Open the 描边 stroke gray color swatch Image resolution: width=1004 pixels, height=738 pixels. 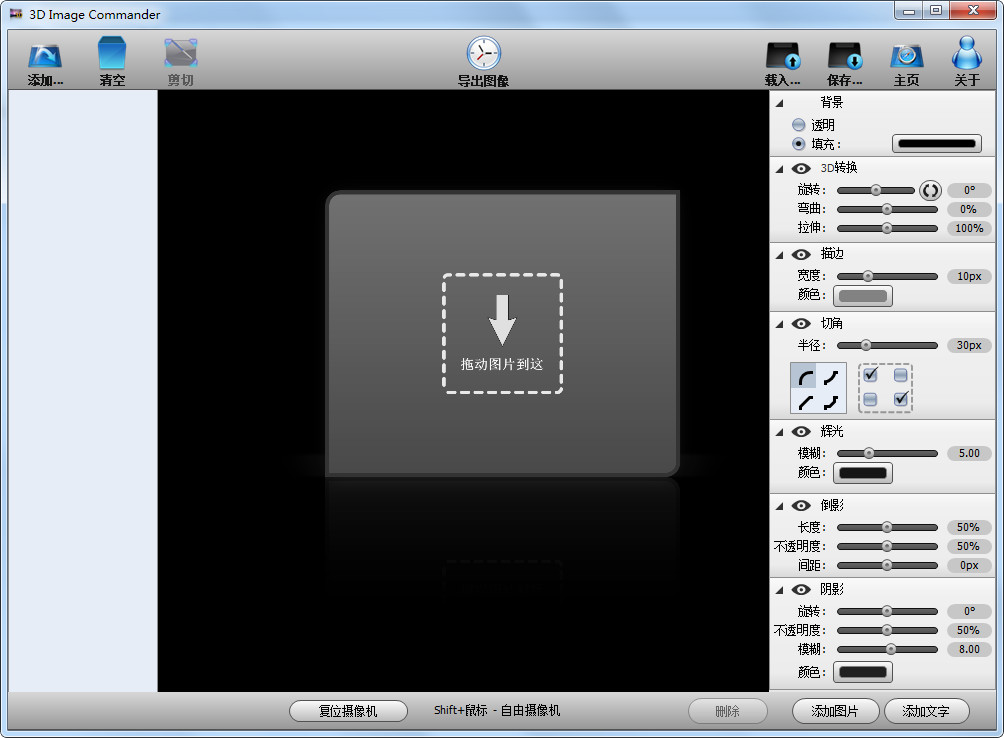[x=862, y=296]
